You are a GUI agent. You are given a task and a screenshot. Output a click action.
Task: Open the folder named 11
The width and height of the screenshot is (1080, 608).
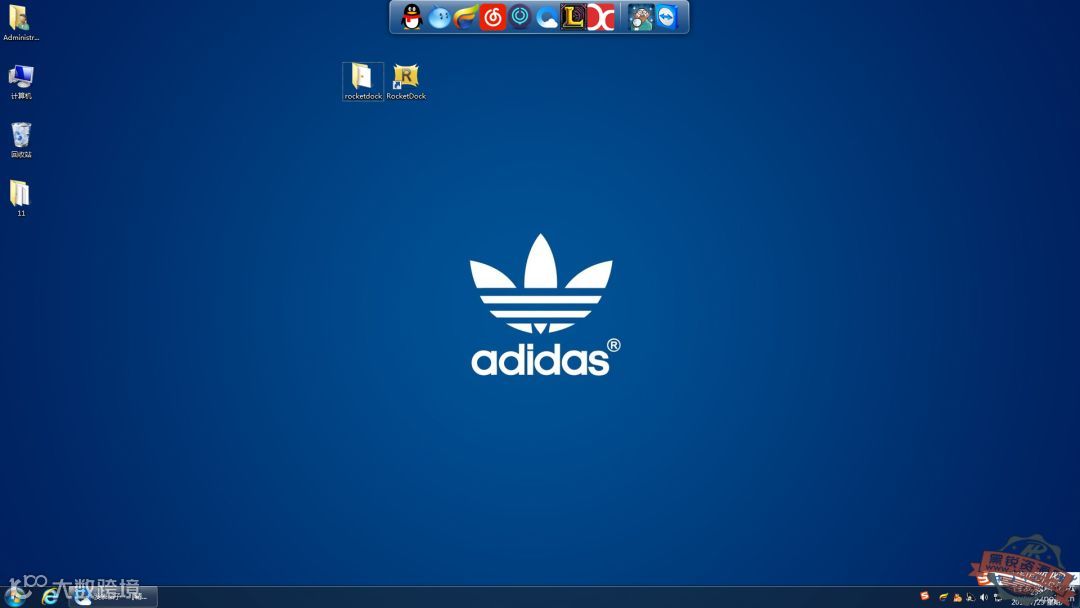point(20,198)
